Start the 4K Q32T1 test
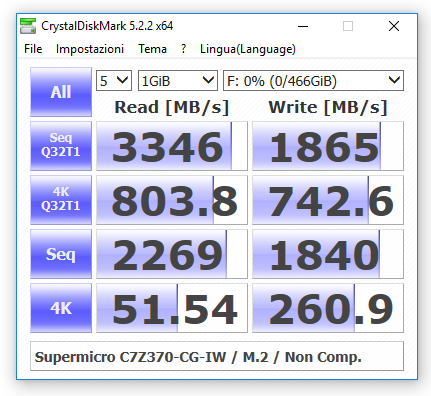This screenshot has height=396, width=431. [x=61, y=200]
